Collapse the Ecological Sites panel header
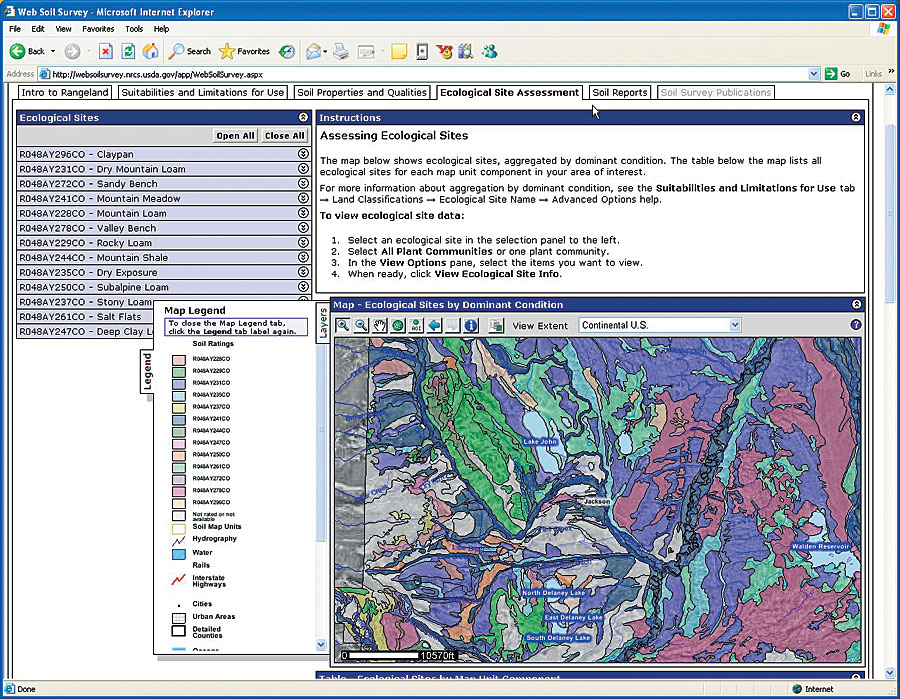Image resolution: width=900 pixels, height=699 pixels. click(x=303, y=118)
